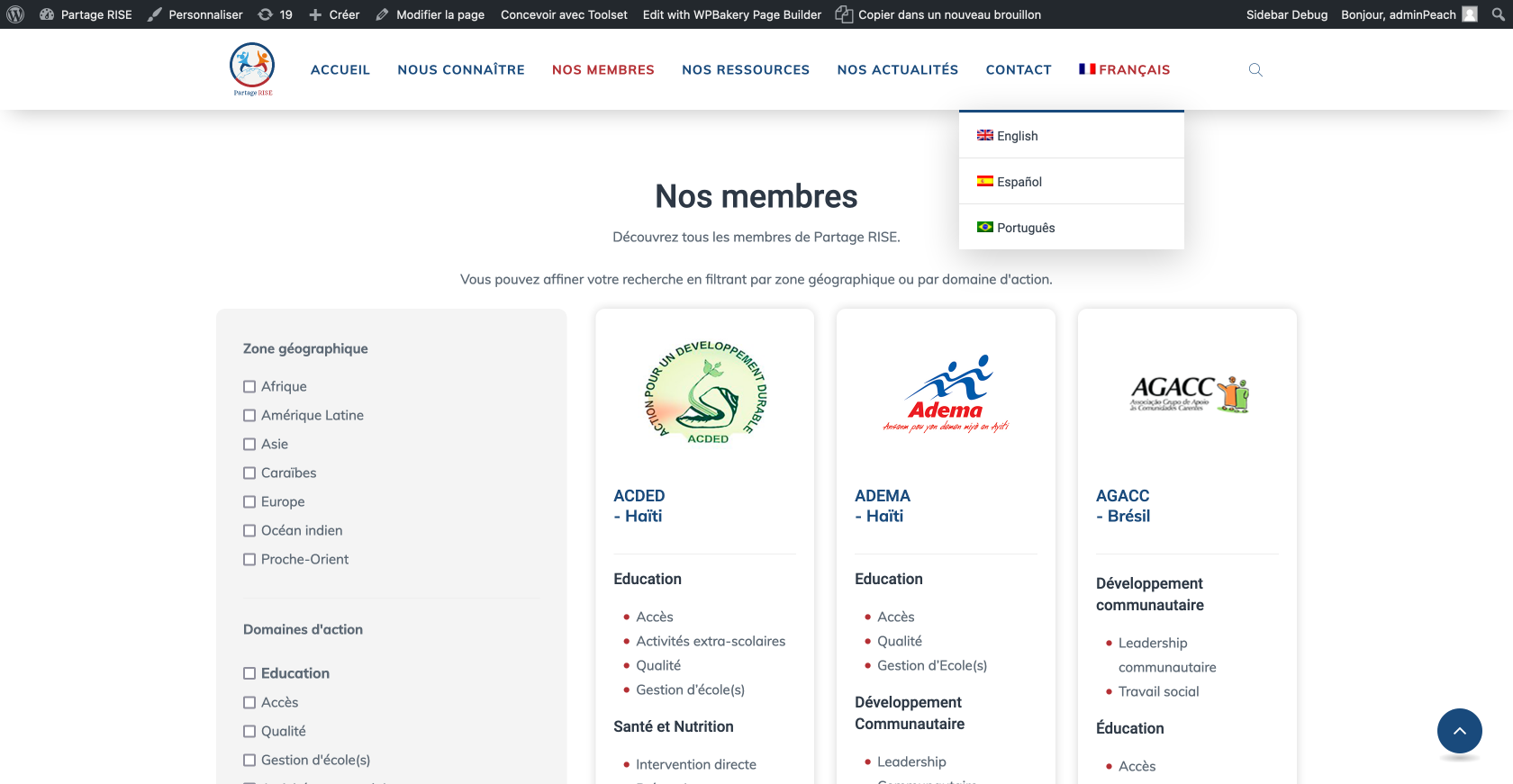Click Copier dans un nouveau brouillon
The height and width of the screenshot is (784, 1513).
click(x=938, y=14)
